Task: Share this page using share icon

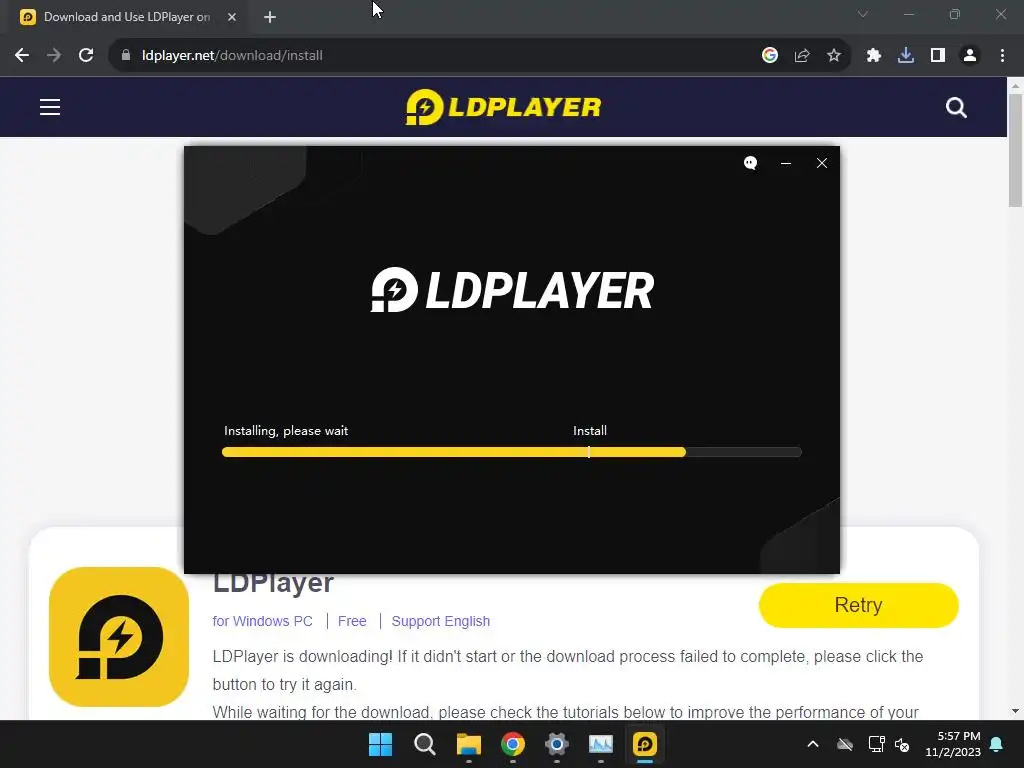Action: (802, 56)
